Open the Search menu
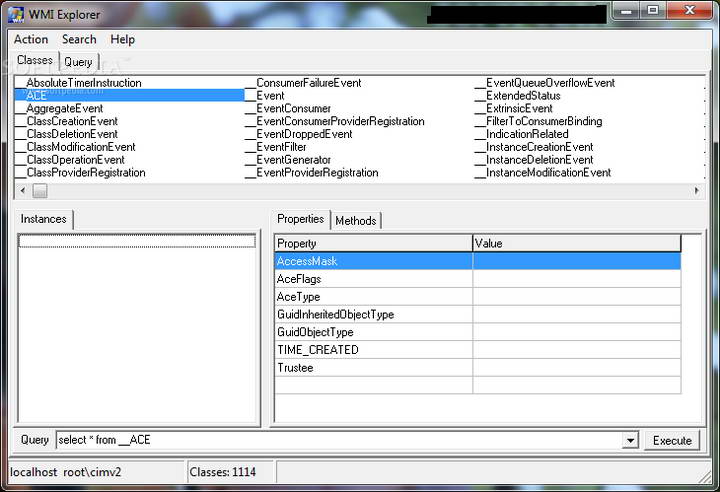This screenshot has height=492, width=720. point(79,40)
